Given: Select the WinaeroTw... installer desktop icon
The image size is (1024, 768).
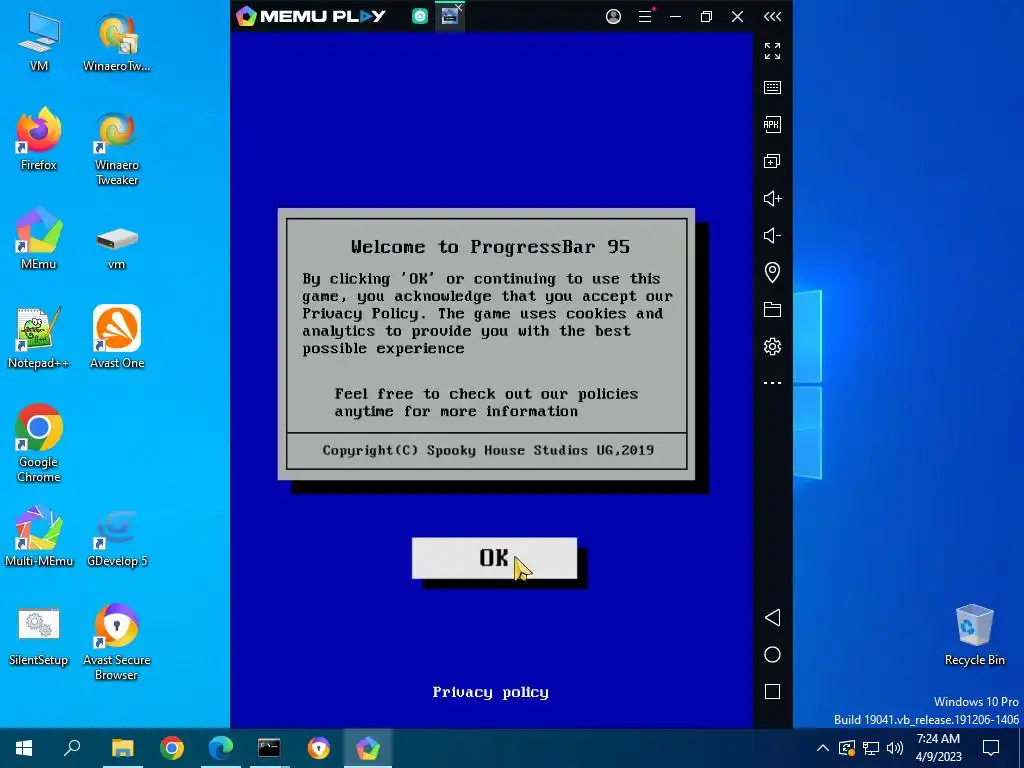Looking at the screenshot, I should coord(117,41).
